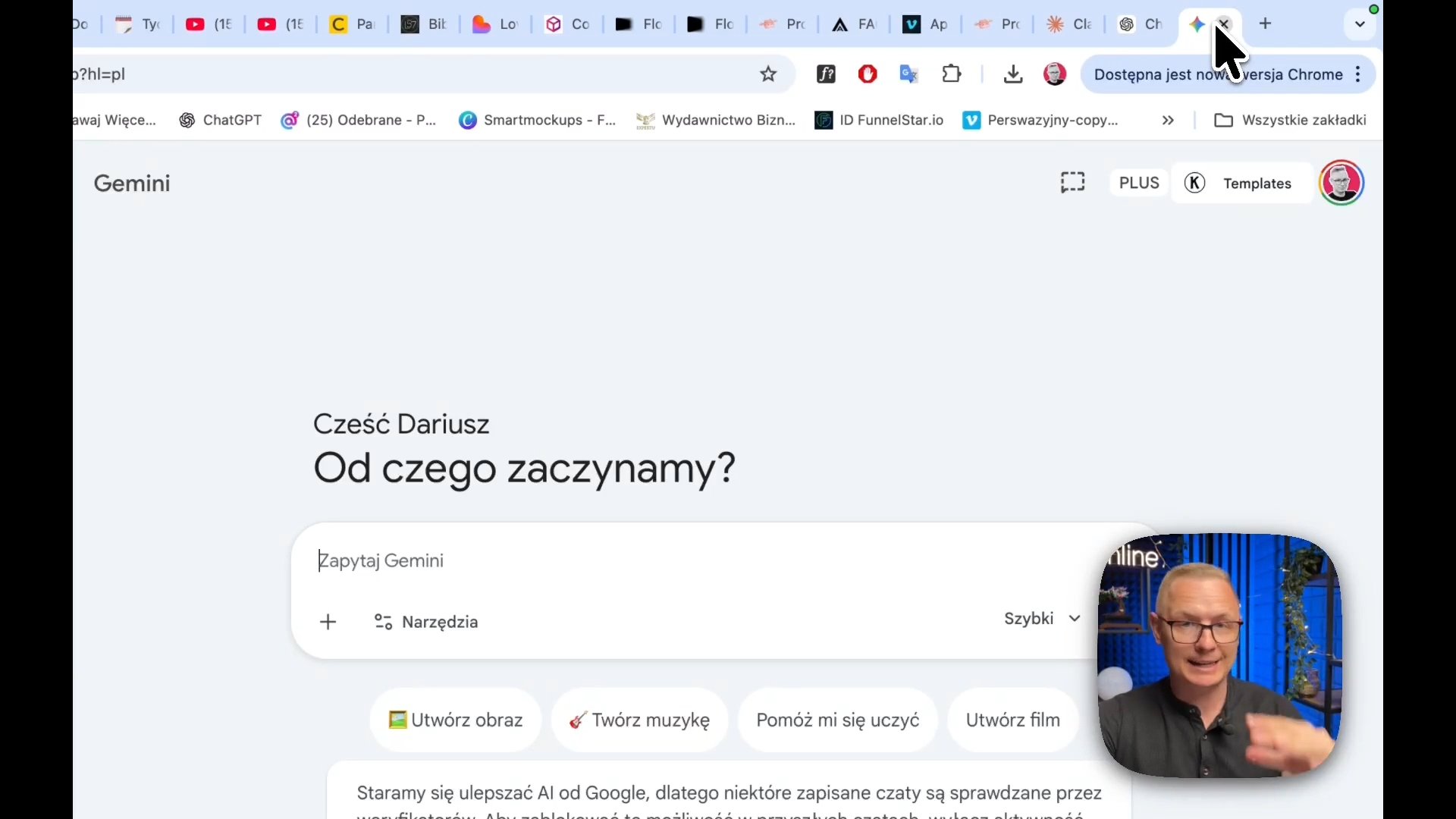Open the Gemini account avatar

tap(1341, 183)
